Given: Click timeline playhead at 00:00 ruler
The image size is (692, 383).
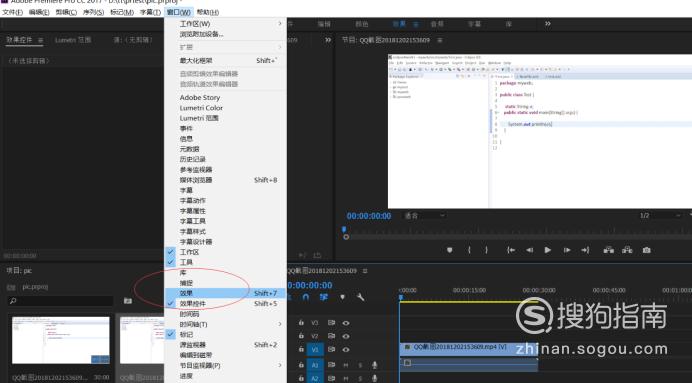Looking at the screenshot, I should tap(401, 297).
